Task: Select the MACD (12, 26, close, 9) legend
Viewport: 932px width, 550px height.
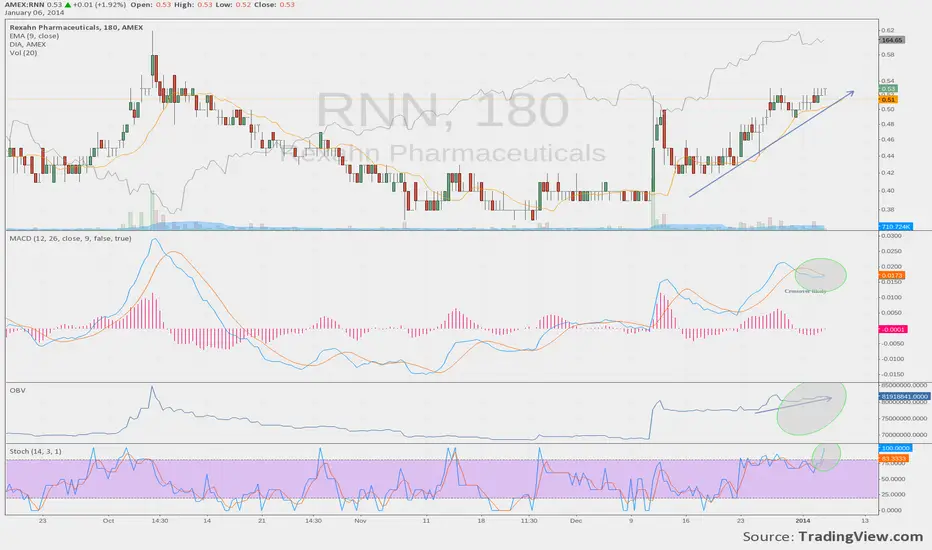Action: pos(70,238)
